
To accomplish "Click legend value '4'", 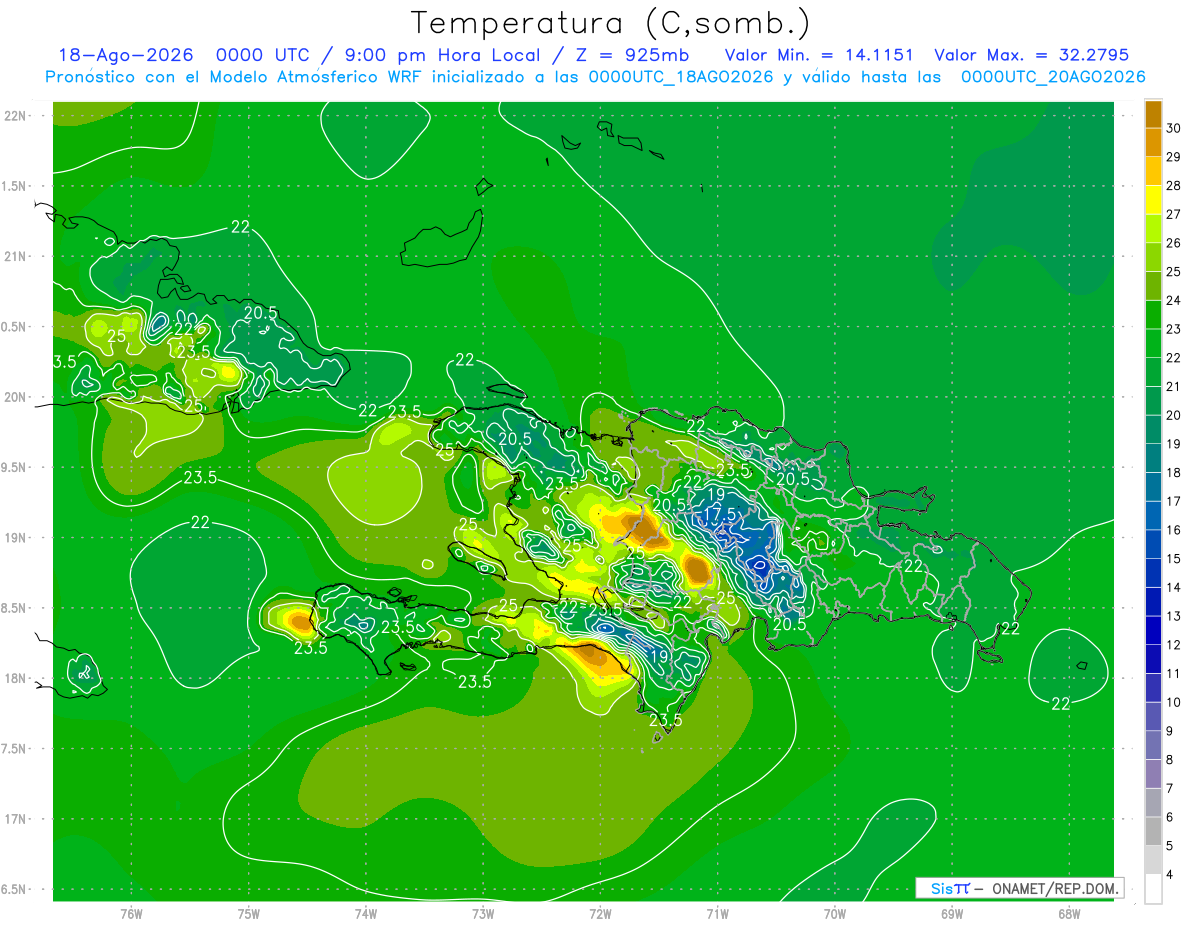I will 1171,875.
